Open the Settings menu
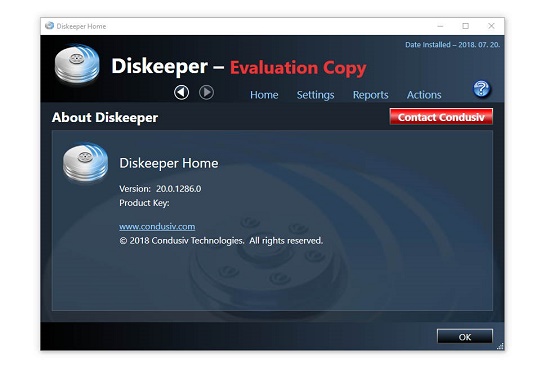The height and width of the screenshot is (374, 550). pos(315,95)
